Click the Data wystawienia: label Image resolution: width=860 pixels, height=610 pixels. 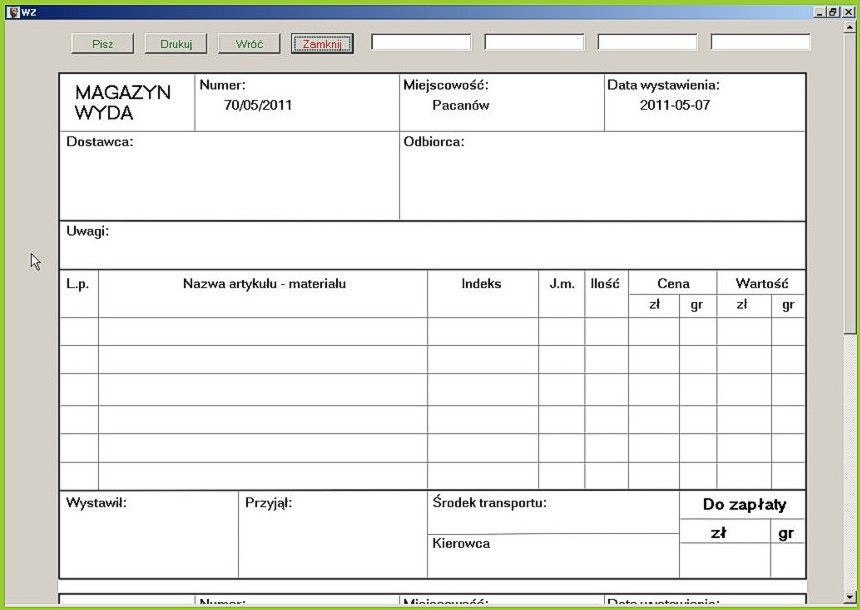tap(663, 85)
